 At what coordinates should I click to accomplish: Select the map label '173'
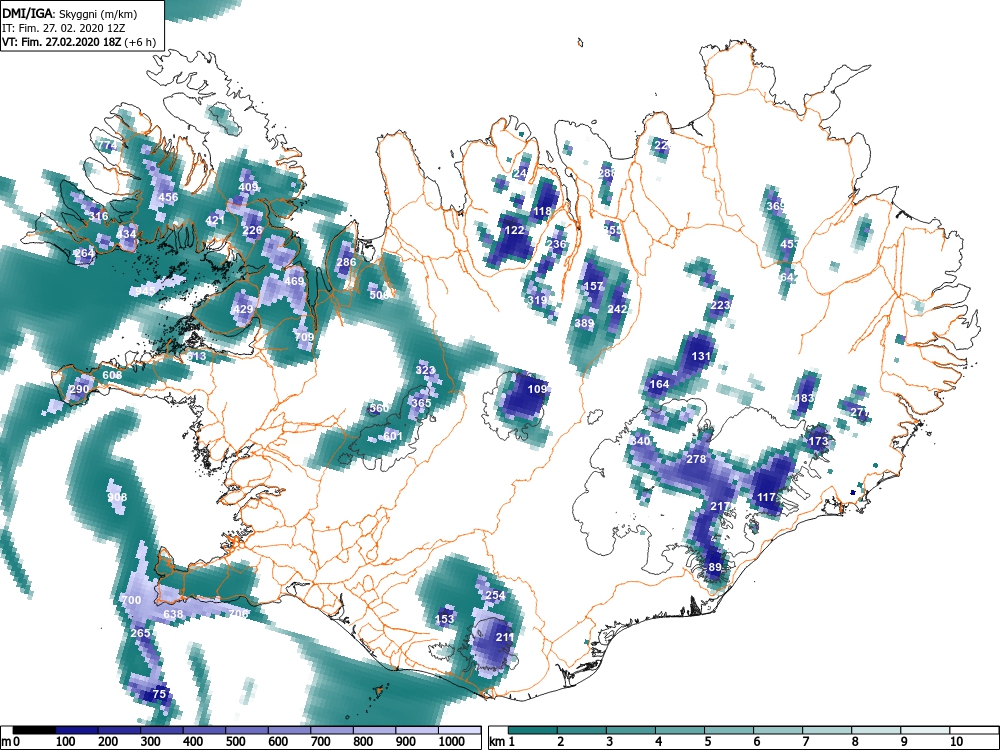[818, 441]
